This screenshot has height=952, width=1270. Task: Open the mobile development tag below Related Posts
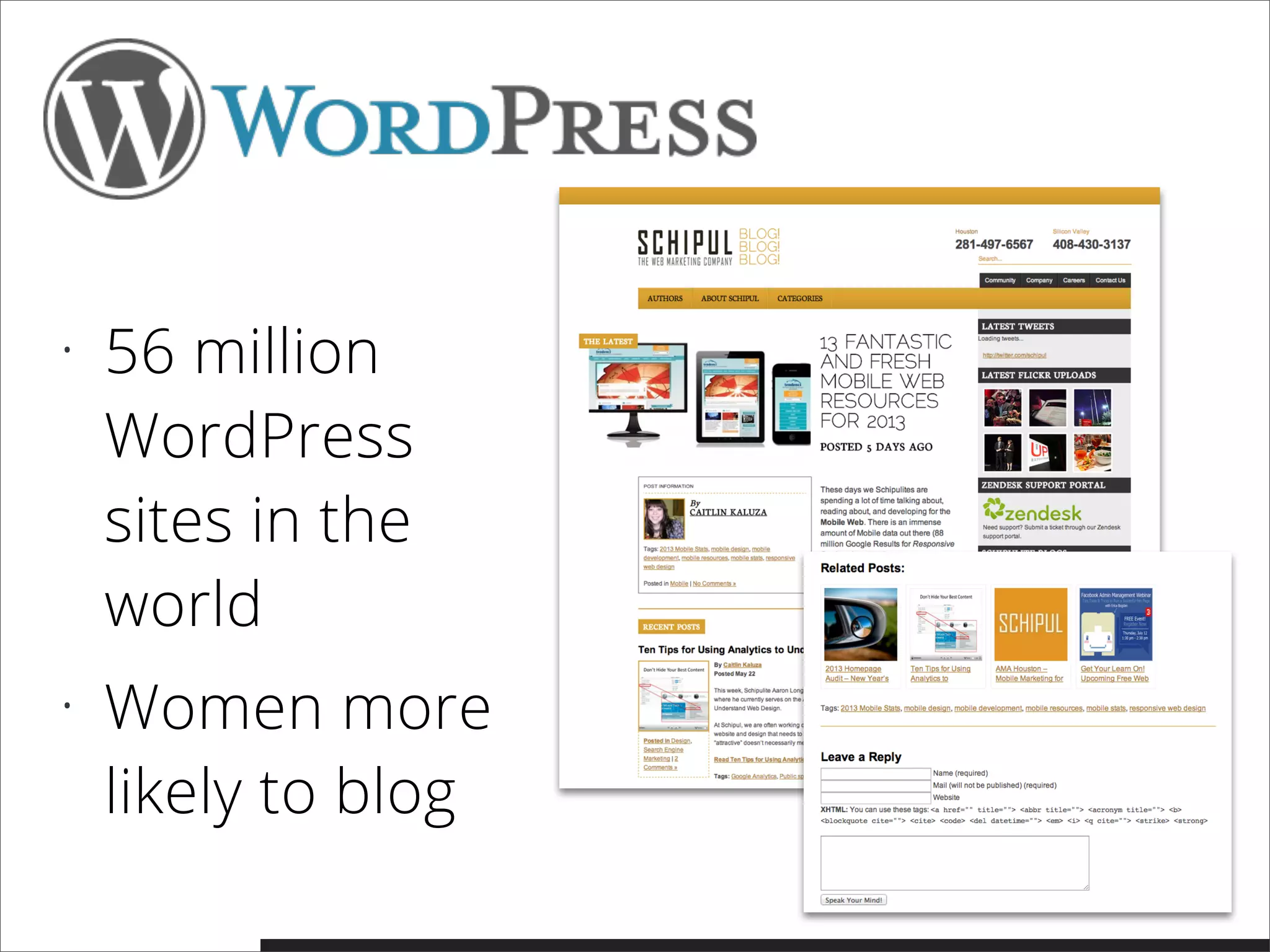[988, 708]
